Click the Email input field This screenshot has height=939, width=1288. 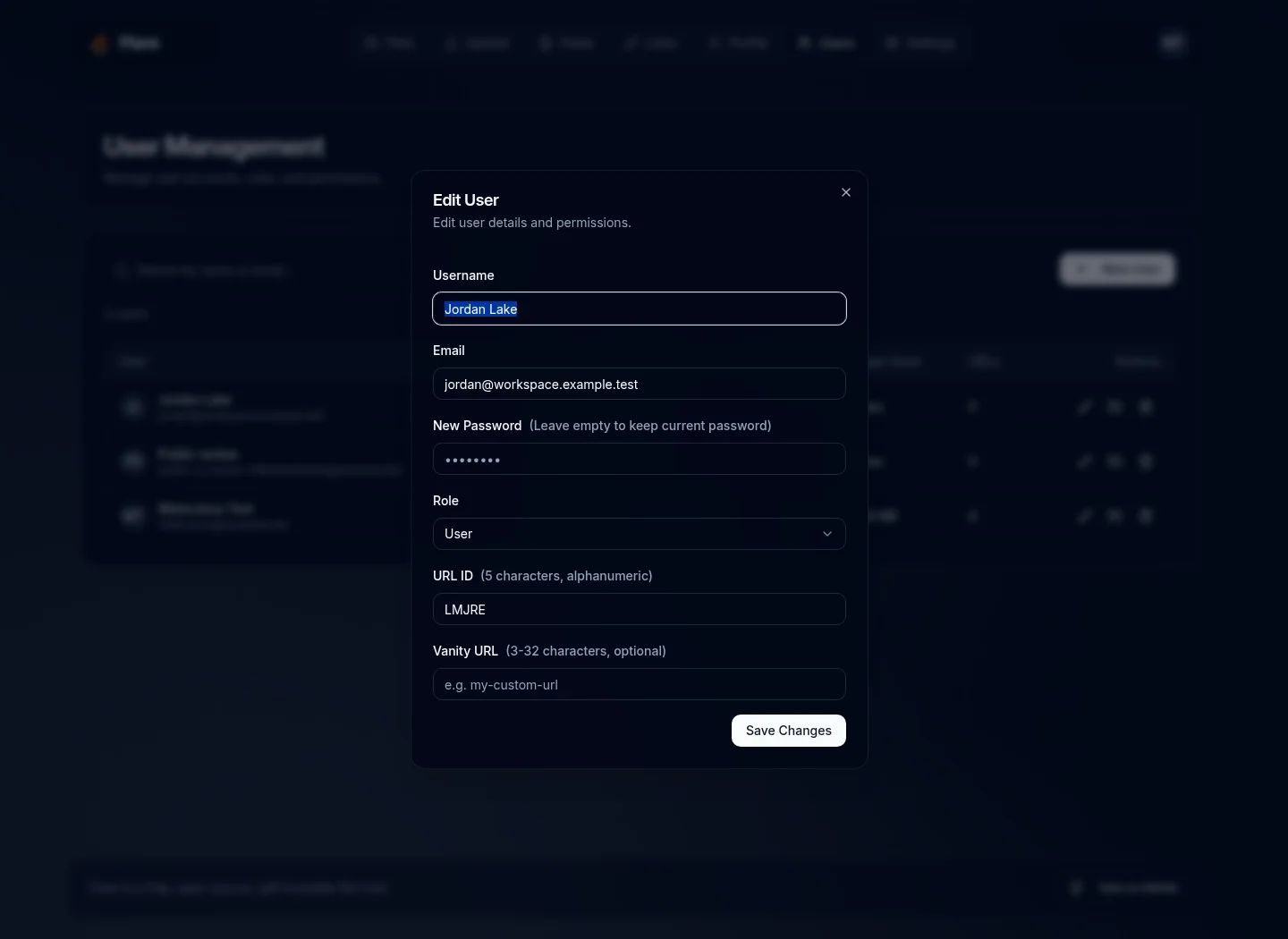[640, 384]
